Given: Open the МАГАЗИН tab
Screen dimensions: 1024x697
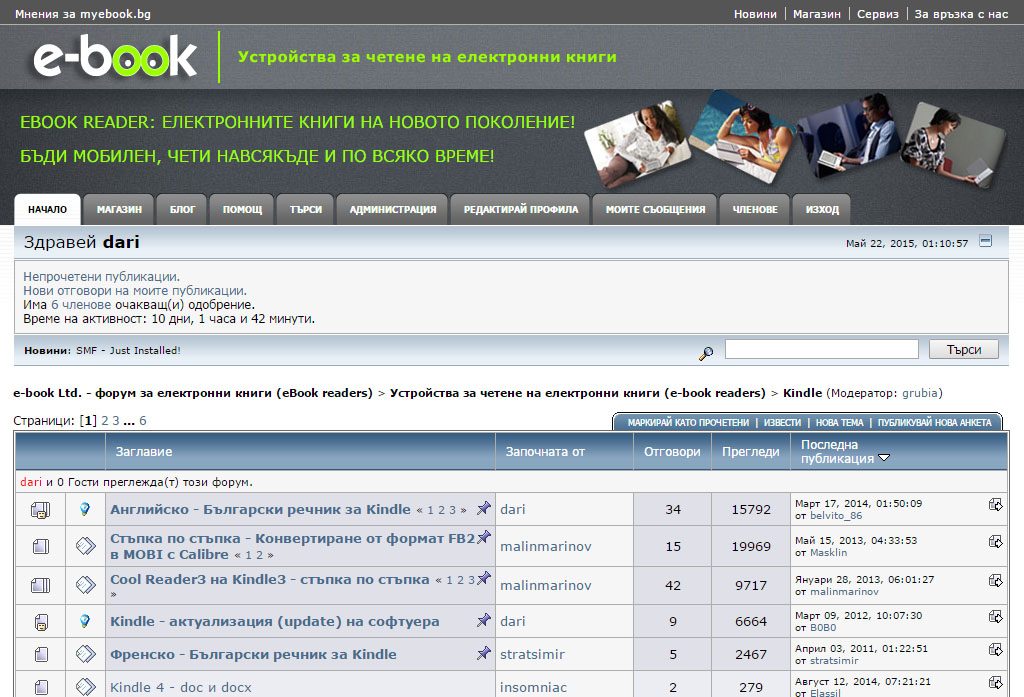Looking at the screenshot, I should (x=119, y=210).
